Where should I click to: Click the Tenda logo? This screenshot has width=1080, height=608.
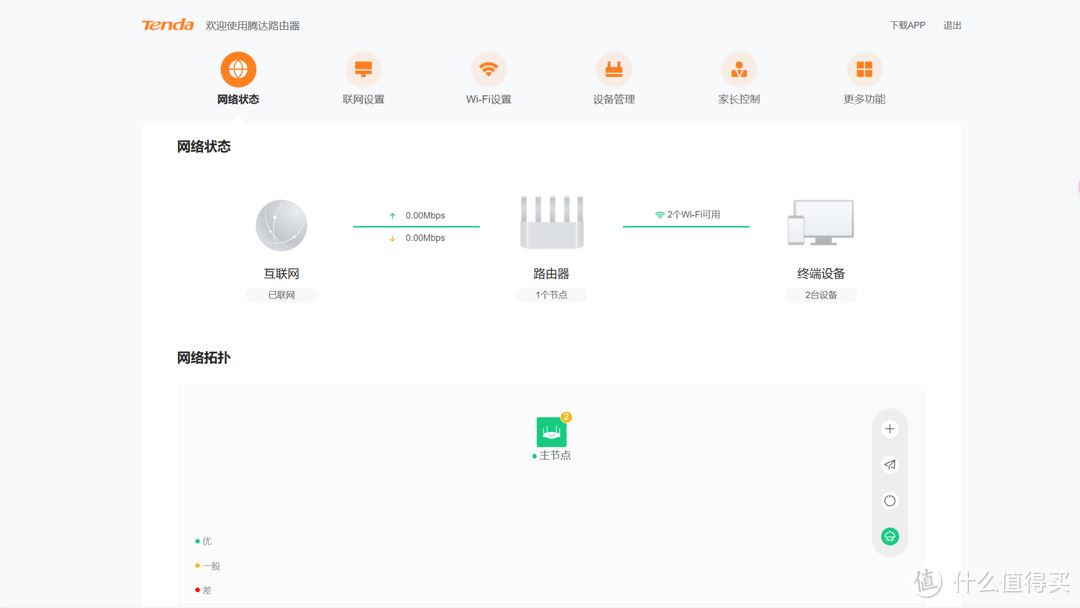(167, 25)
